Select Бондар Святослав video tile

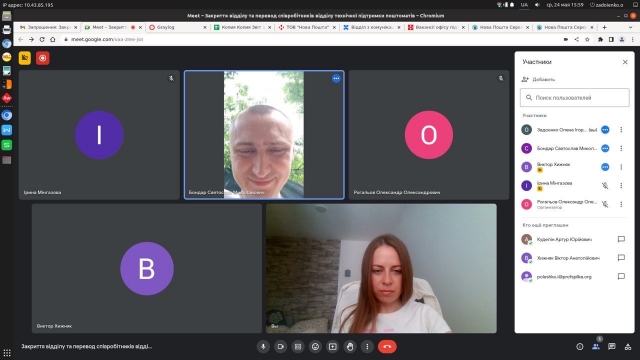pyautogui.click(x=264, y=135)
